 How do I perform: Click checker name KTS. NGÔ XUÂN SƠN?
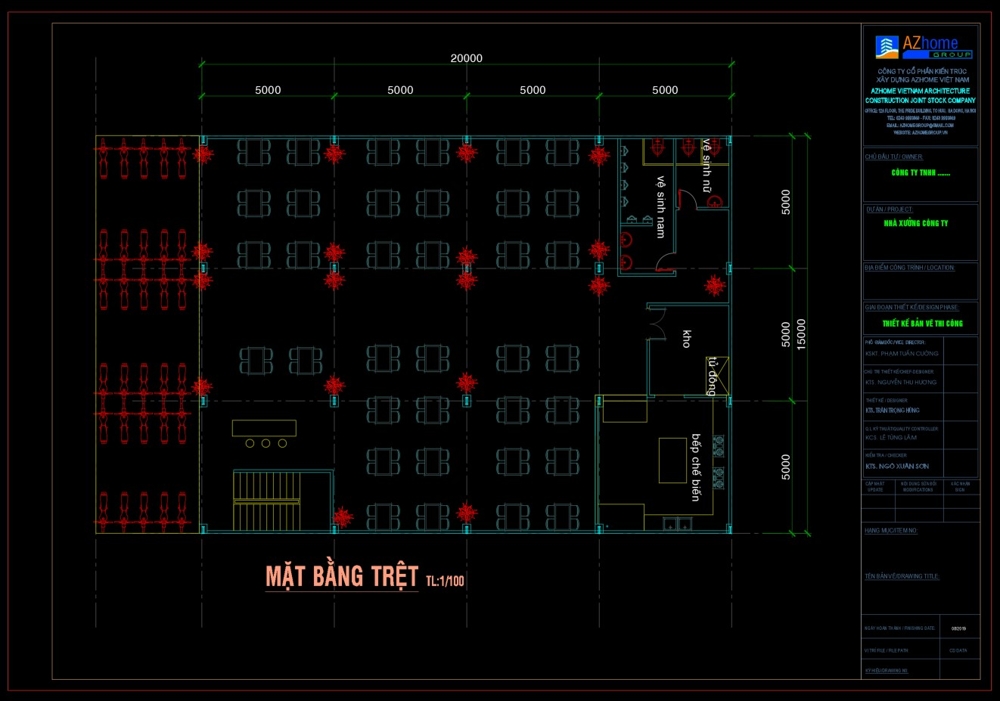tap(898, 465)
